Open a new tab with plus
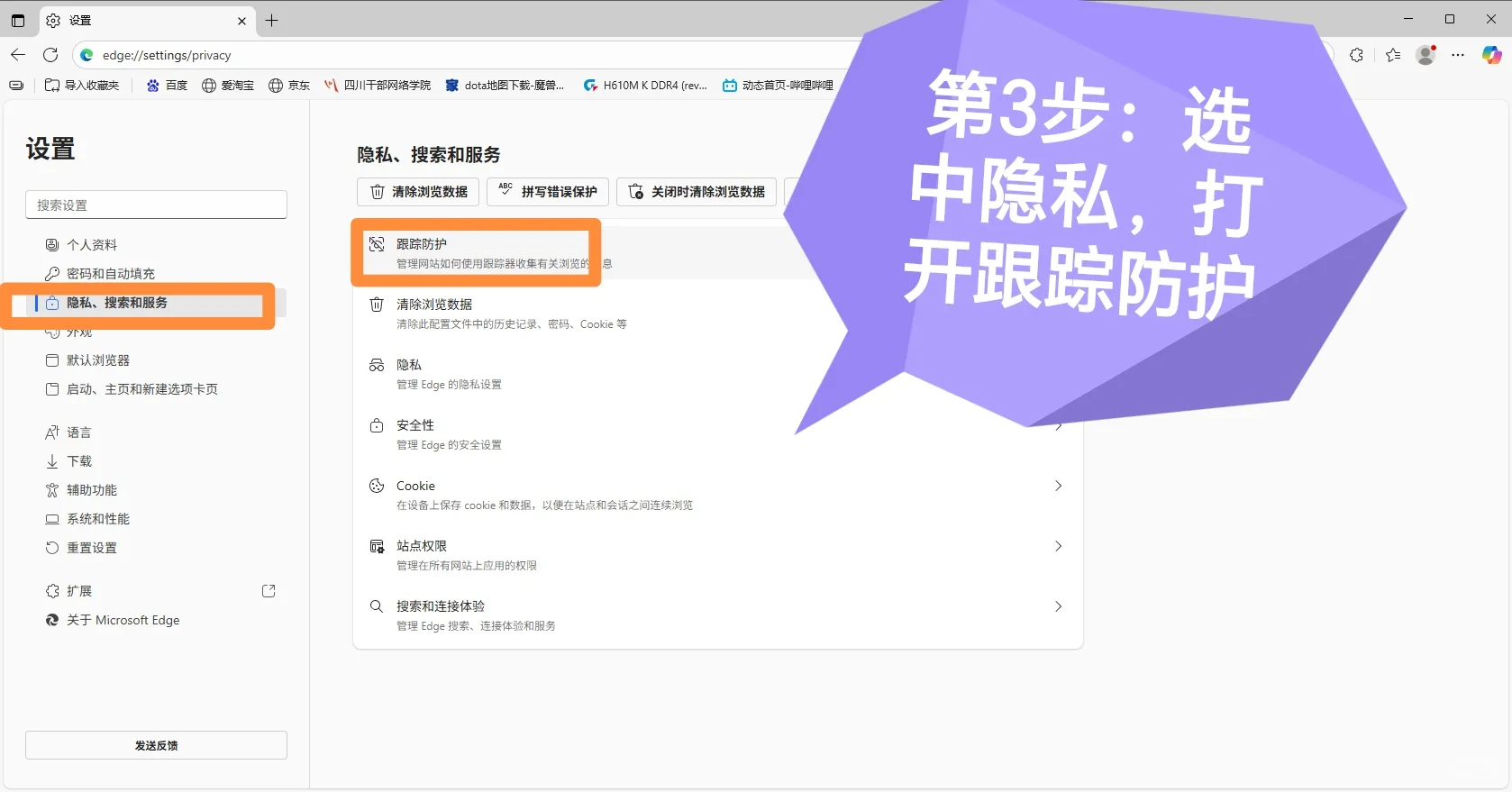 click(x=271, y=20)
